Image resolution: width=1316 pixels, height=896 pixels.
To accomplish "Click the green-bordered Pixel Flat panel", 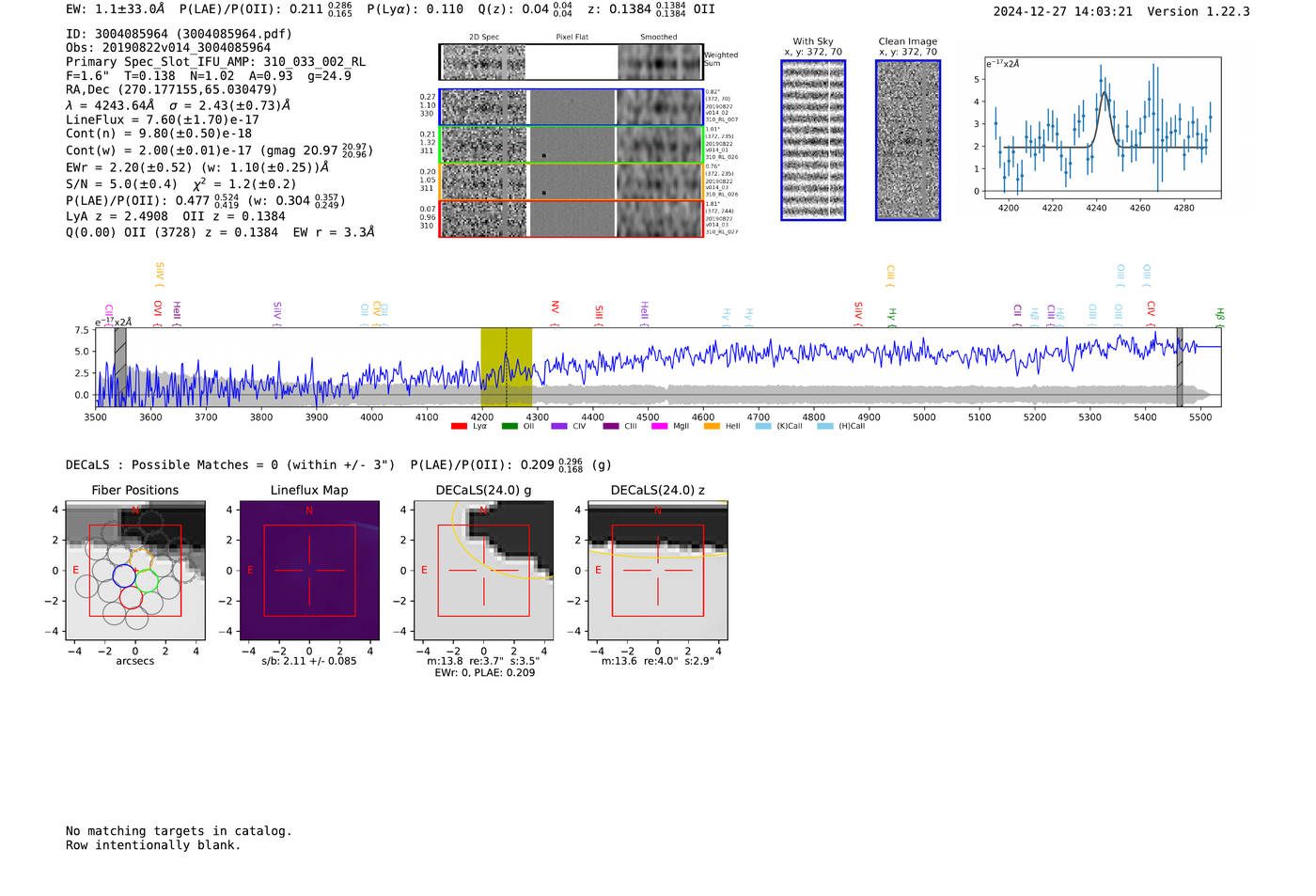I will (572, 145).
